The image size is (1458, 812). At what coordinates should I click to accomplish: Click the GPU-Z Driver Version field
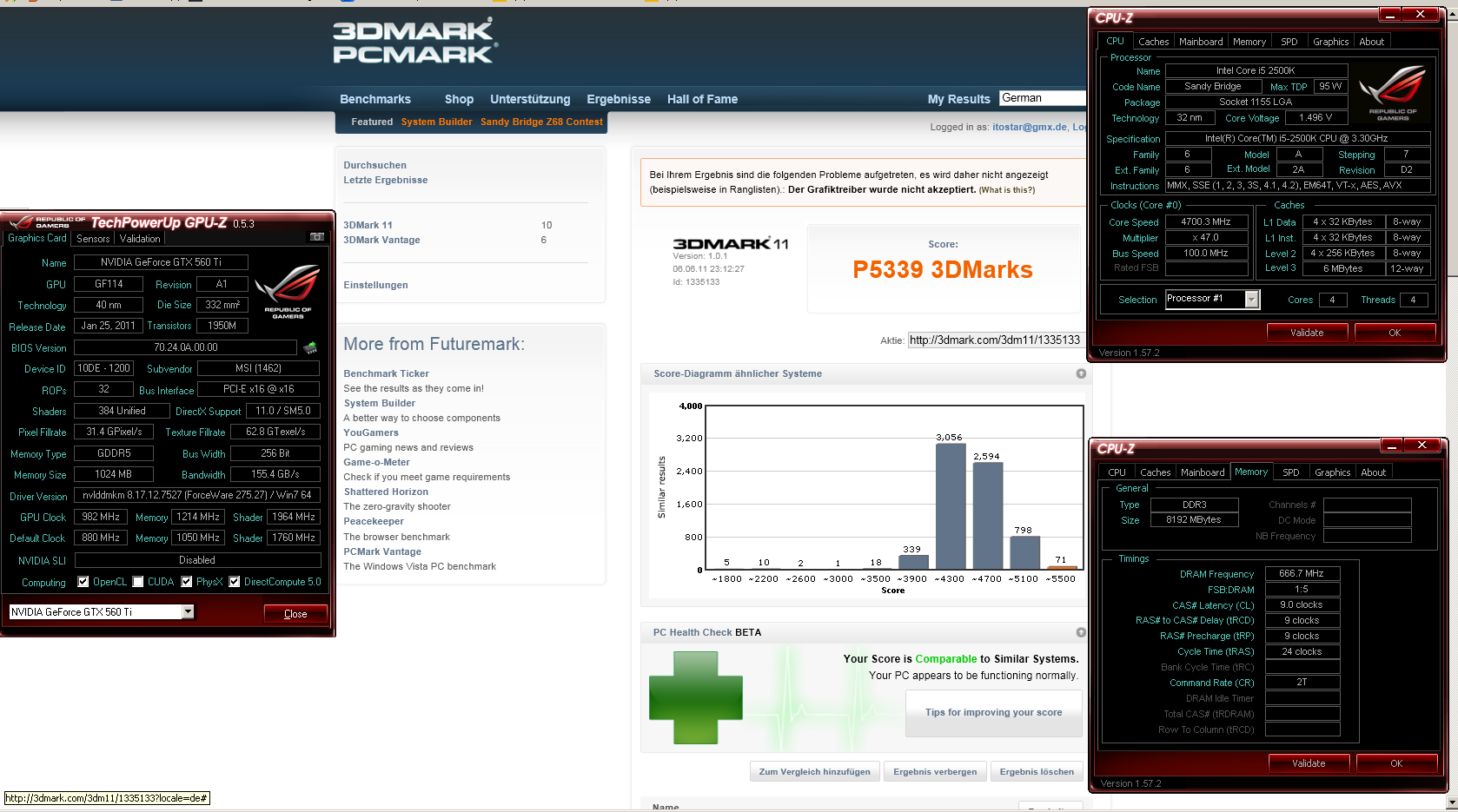pos(197,495)
